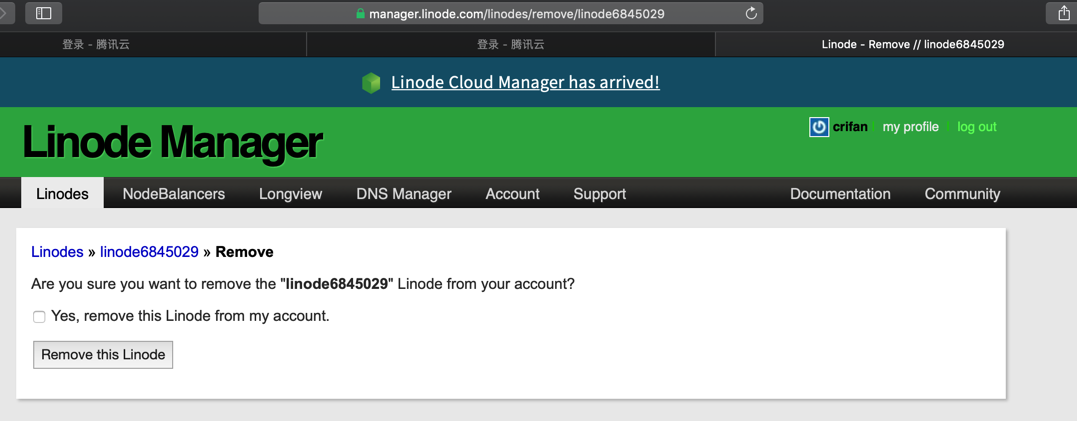Click the lock icon in address bar
The height and width of the screenshot is (421, 1077).
pos(360,14)
